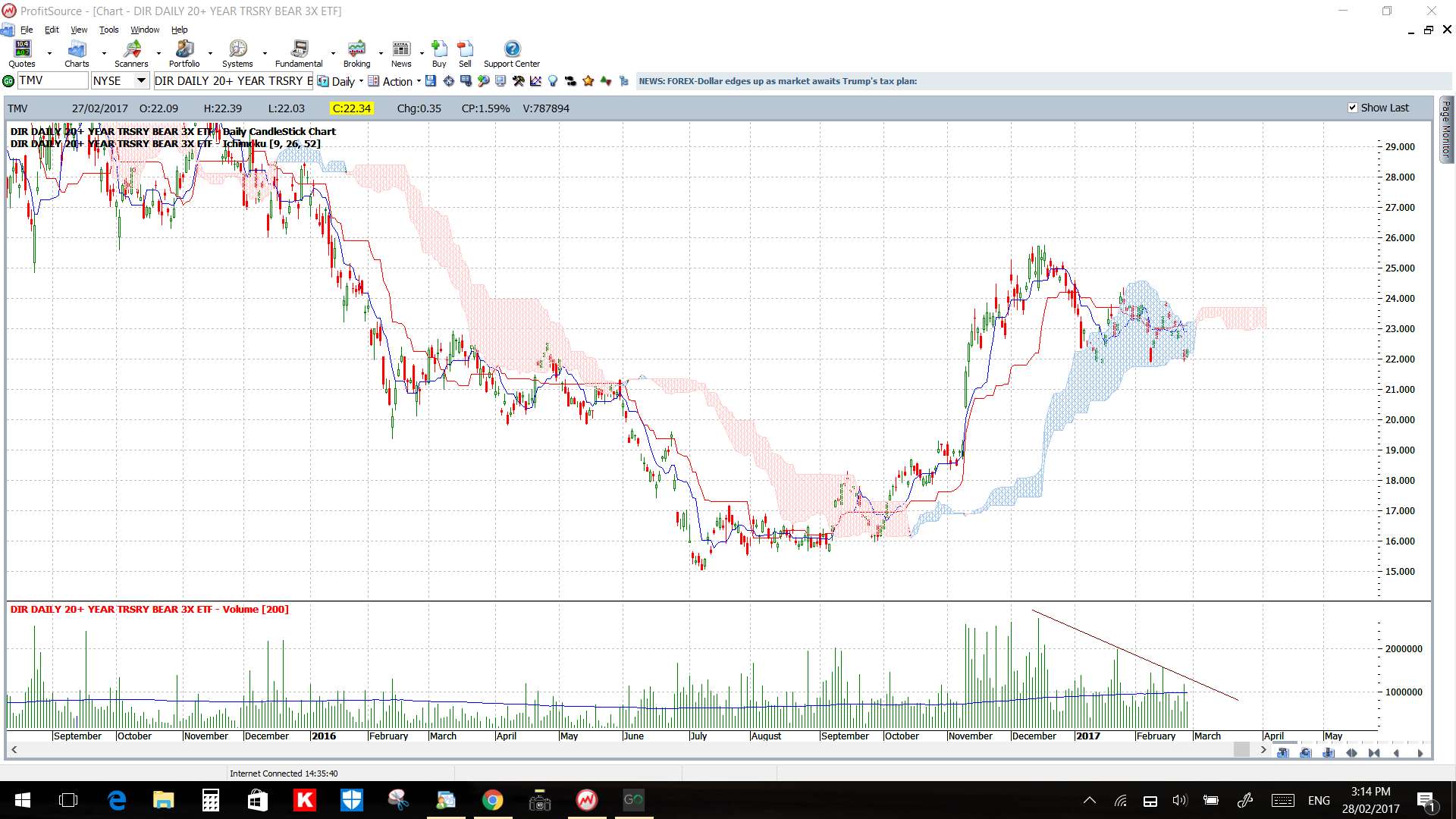This screenshot has width=1456, height=819.
Task: Click the green GO button
Action: 8,81
